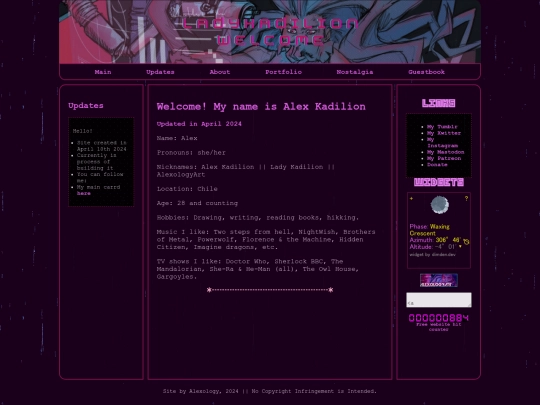
Task: Click the 'Age: 28 and counting' line
Action: point(197,203)
